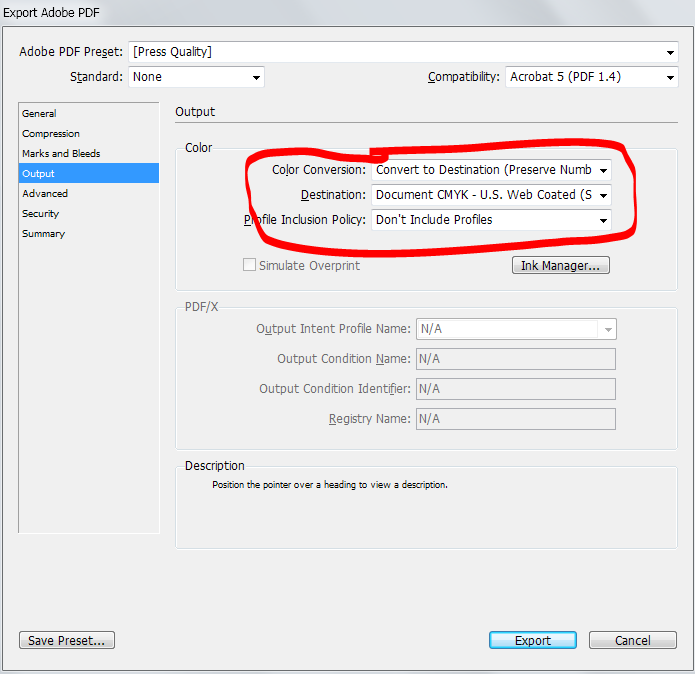Image resolution: width=695 pixels, height=674 pixels.
Task: Click the Save Preset button
Action: pos(67,640)
